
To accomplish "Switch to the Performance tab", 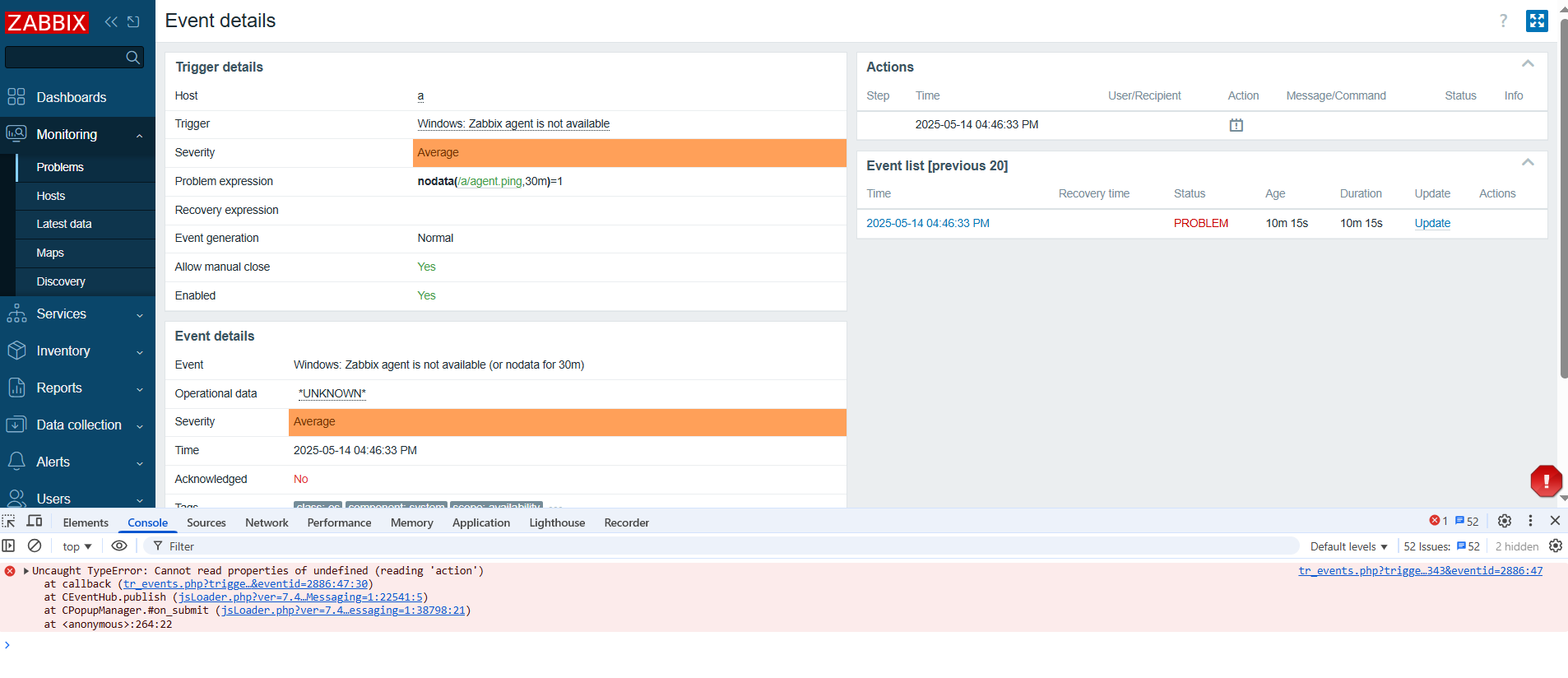I will click(339, 522).
